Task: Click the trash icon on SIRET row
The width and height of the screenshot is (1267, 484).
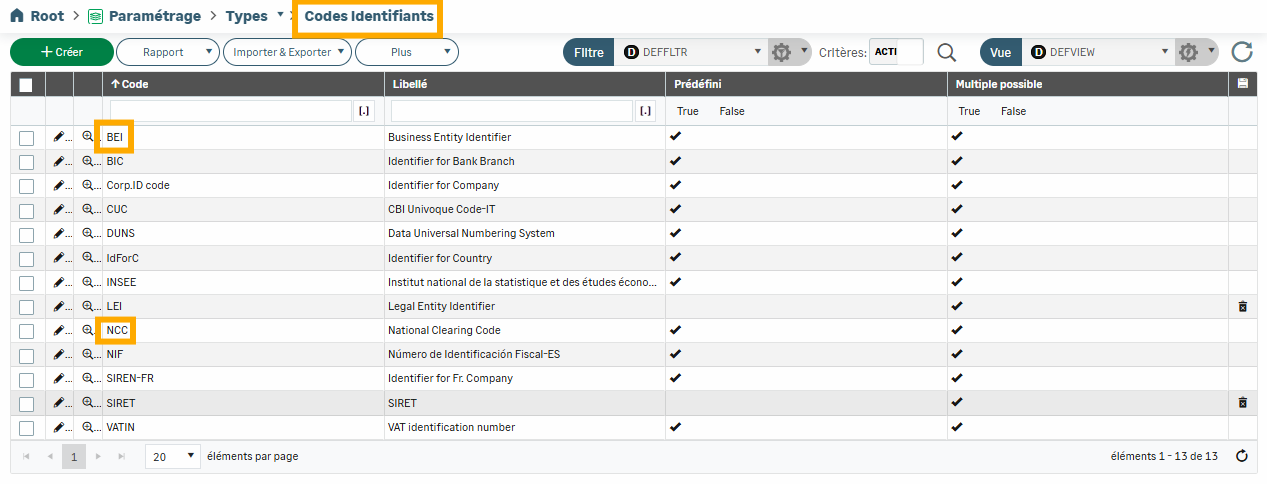Action: (1242, 403)
